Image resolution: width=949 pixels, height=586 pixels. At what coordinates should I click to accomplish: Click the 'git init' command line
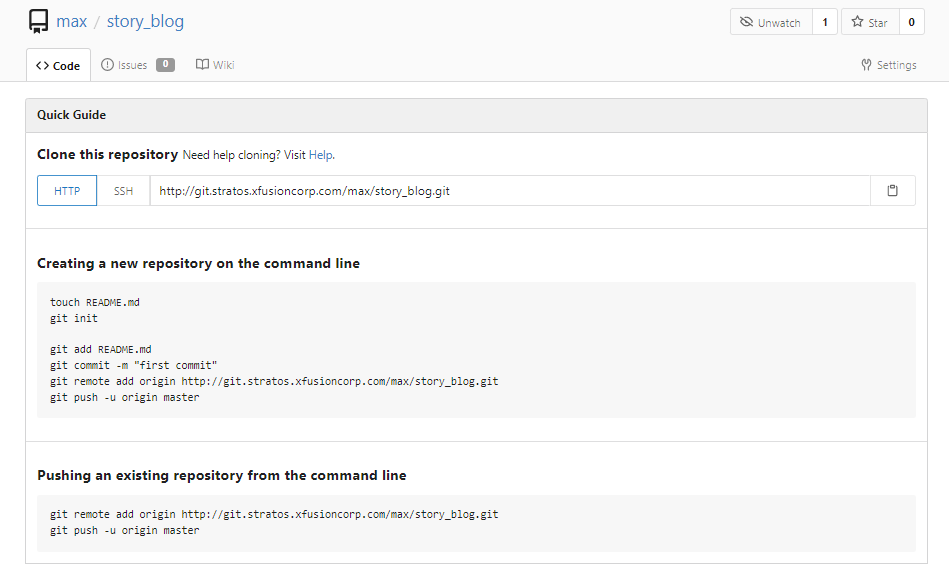74,318
